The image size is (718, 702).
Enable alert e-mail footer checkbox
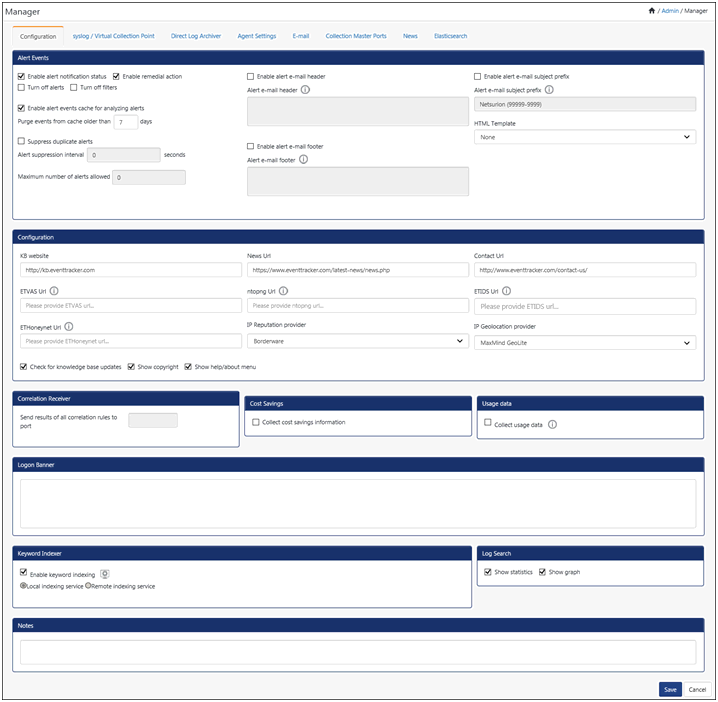tap(250, 146)
